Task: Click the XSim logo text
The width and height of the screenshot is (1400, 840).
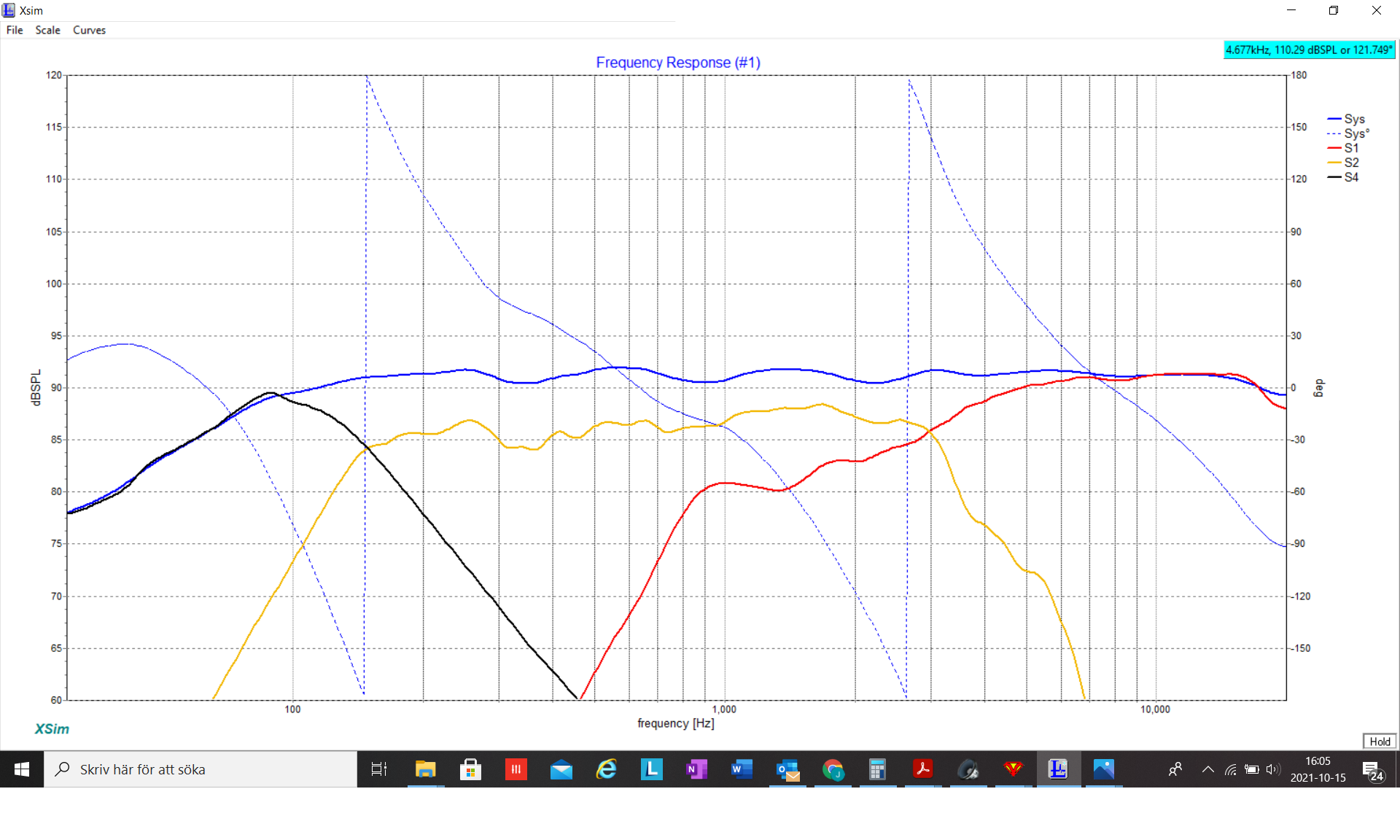Action: tap(52, 729)
